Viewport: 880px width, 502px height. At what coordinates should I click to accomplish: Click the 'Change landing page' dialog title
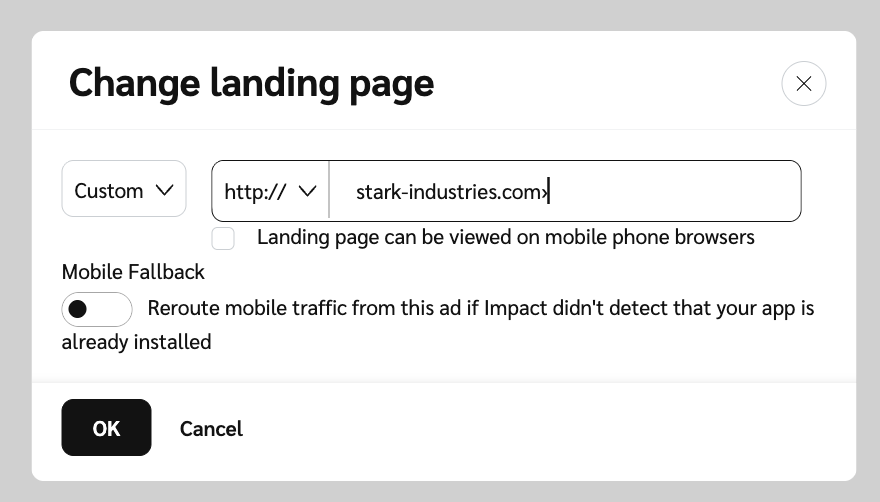251,83
